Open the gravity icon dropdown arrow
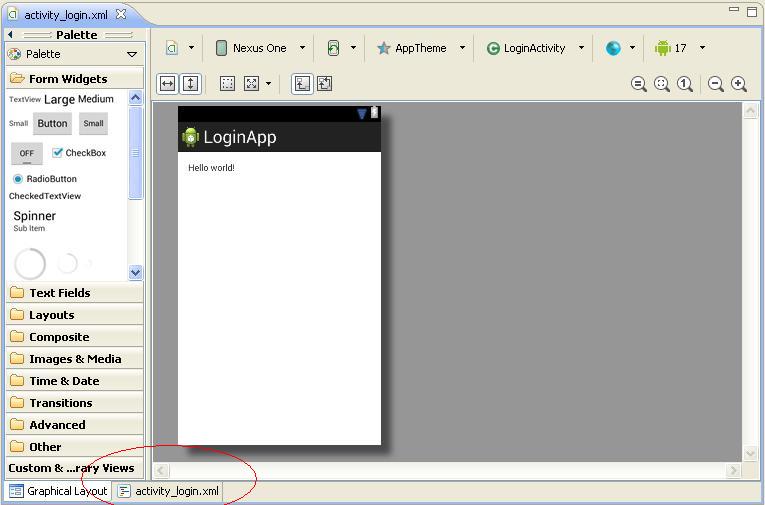 coord(268,84)
